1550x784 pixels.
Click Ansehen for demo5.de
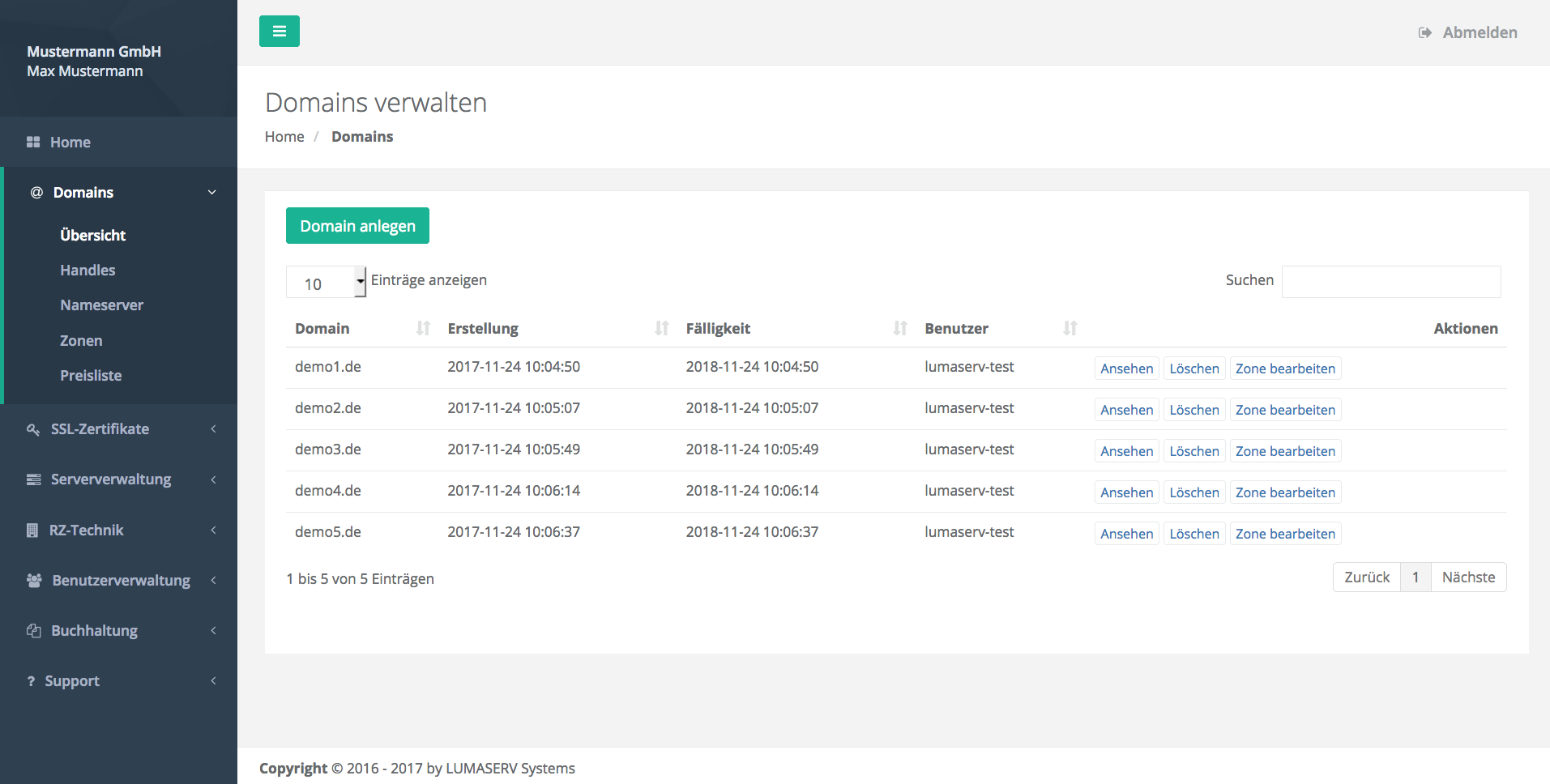coord(1126,534)
